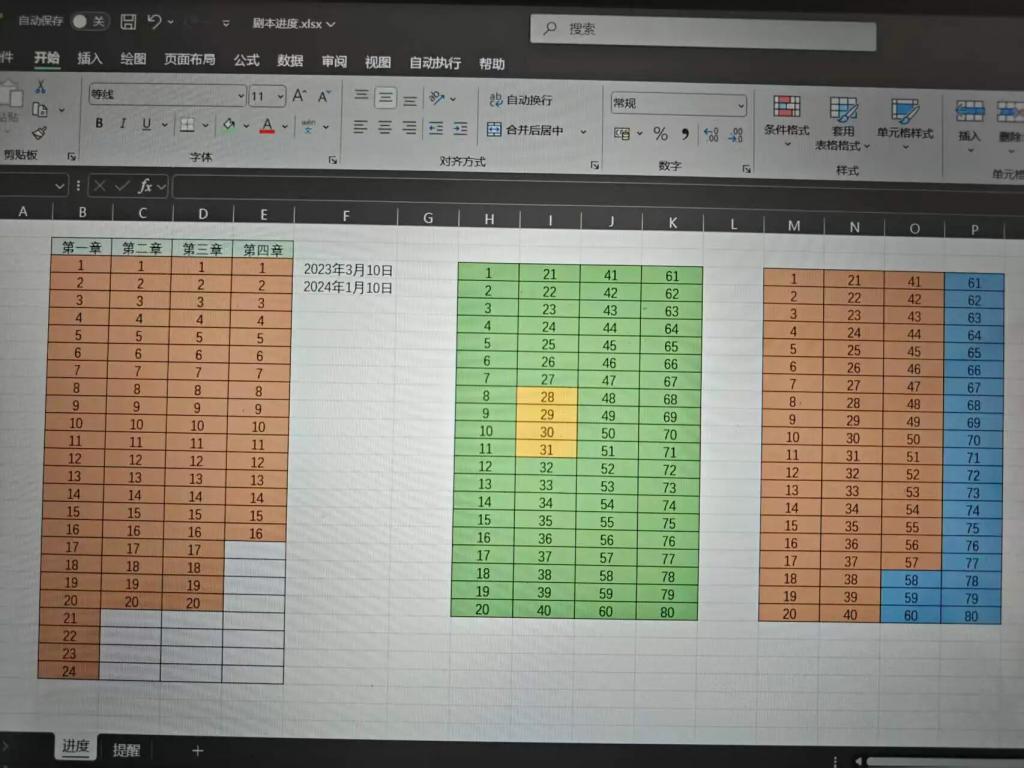1024x768 pixels.
Task: Click the 自动换行 wrap text button
Action: point(520,100)
